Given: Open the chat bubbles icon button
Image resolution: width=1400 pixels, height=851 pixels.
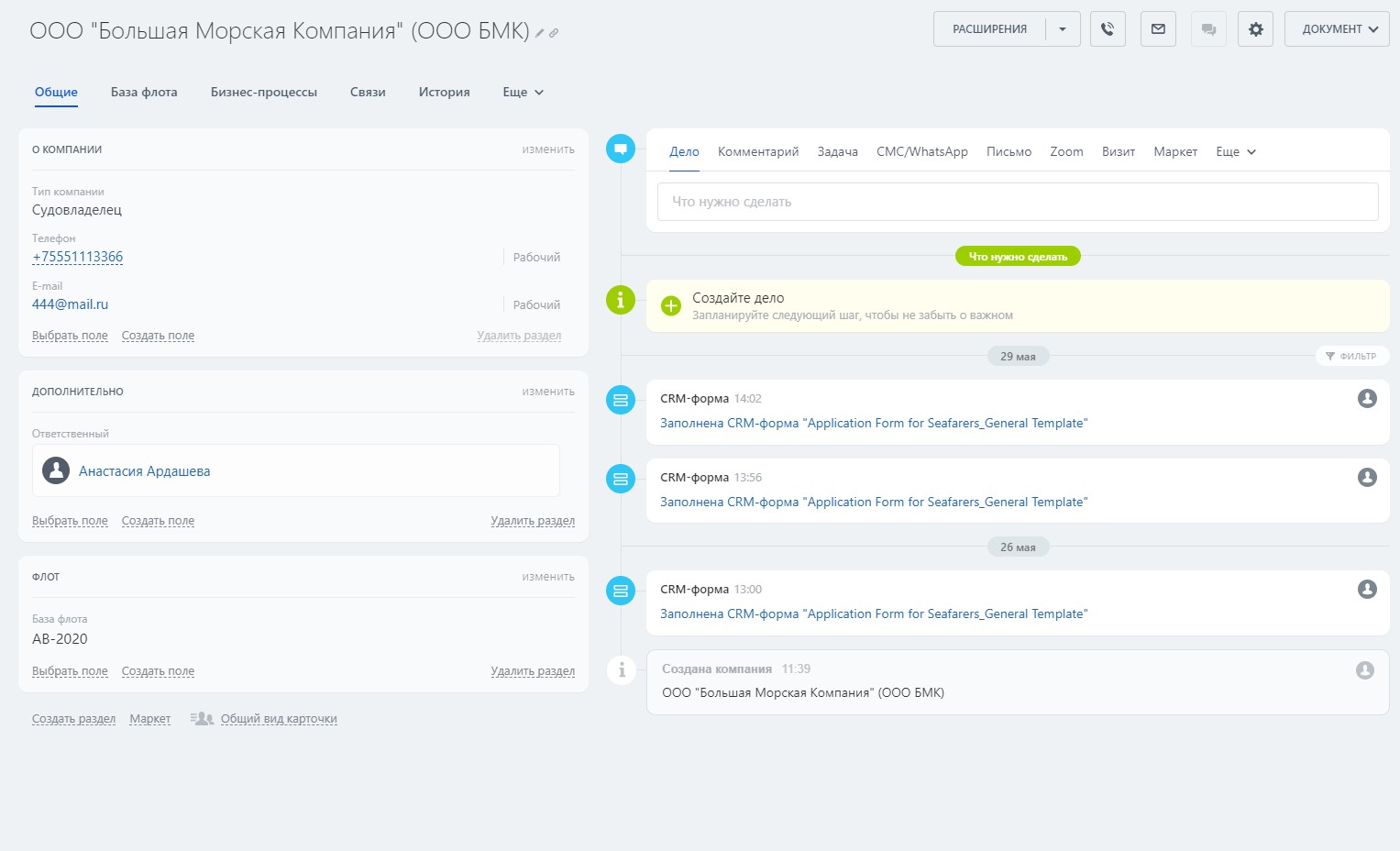Looking at the screenshot, I should [1208, 29].
